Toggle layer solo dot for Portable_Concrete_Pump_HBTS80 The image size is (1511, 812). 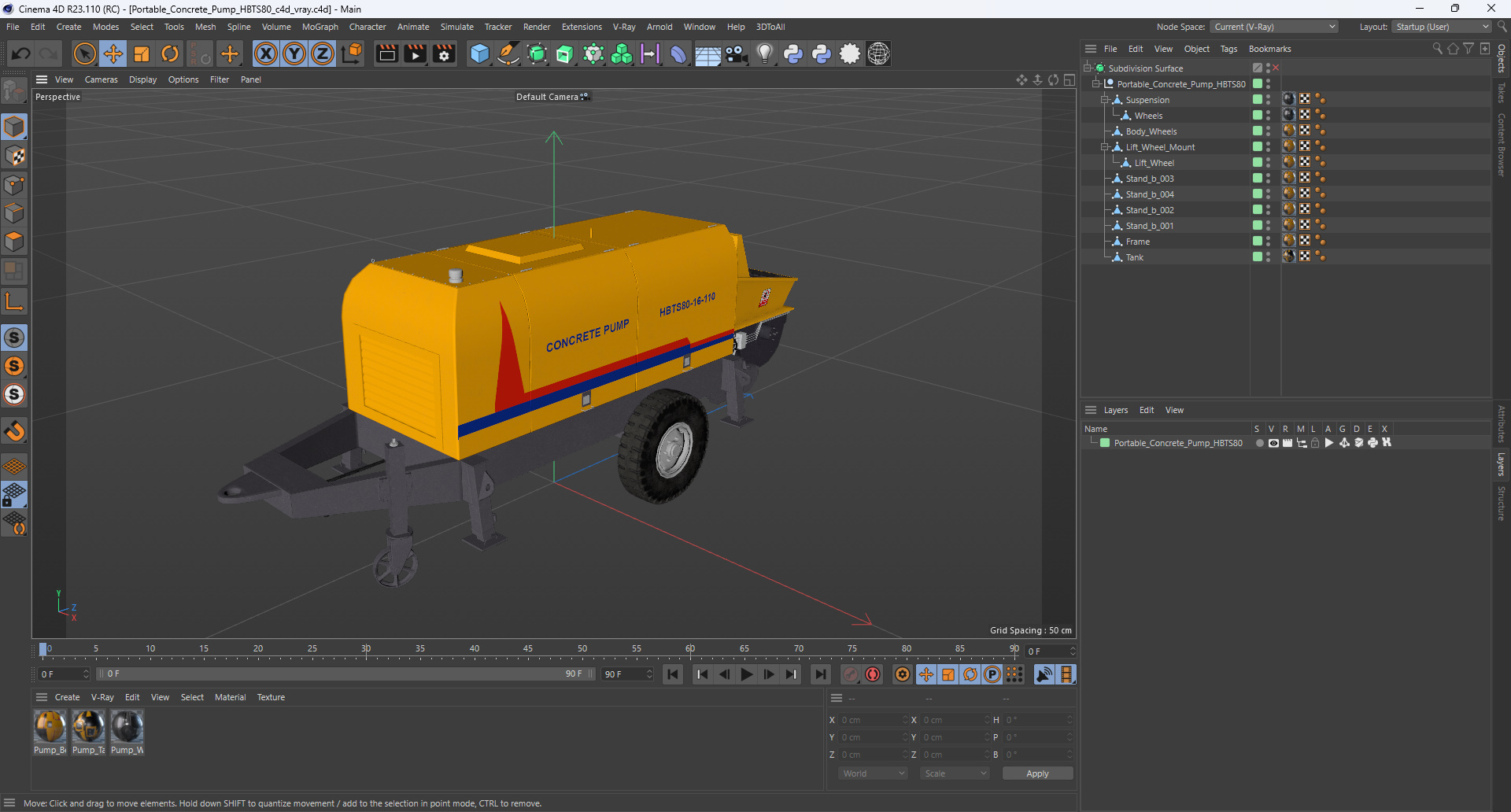pyautogui.click(x=1259, y=443)
